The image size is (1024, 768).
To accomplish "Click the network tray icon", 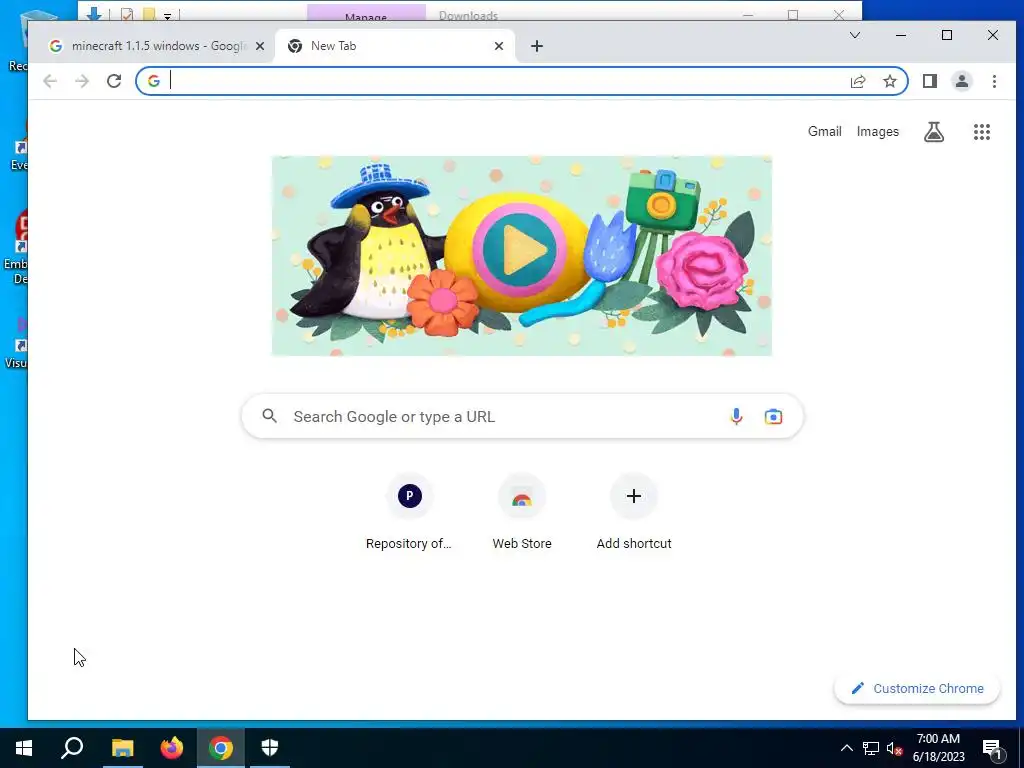I will (x=871, y=748).
